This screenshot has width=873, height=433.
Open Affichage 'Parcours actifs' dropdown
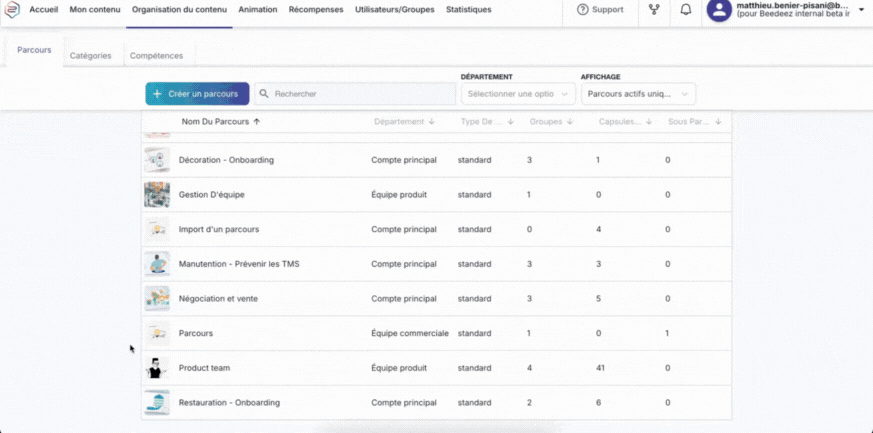point(637,94)
